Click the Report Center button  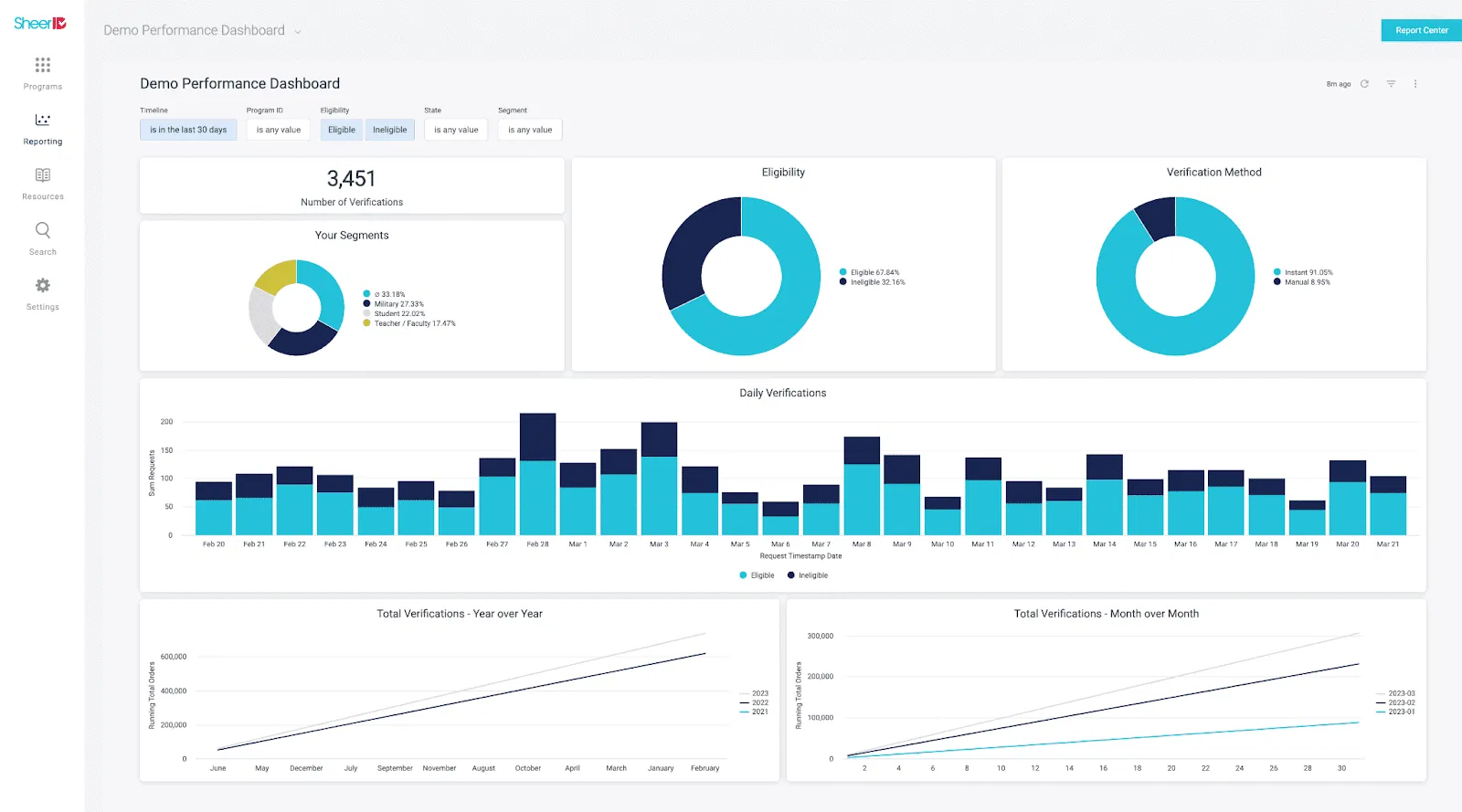tap(1421, 30)
